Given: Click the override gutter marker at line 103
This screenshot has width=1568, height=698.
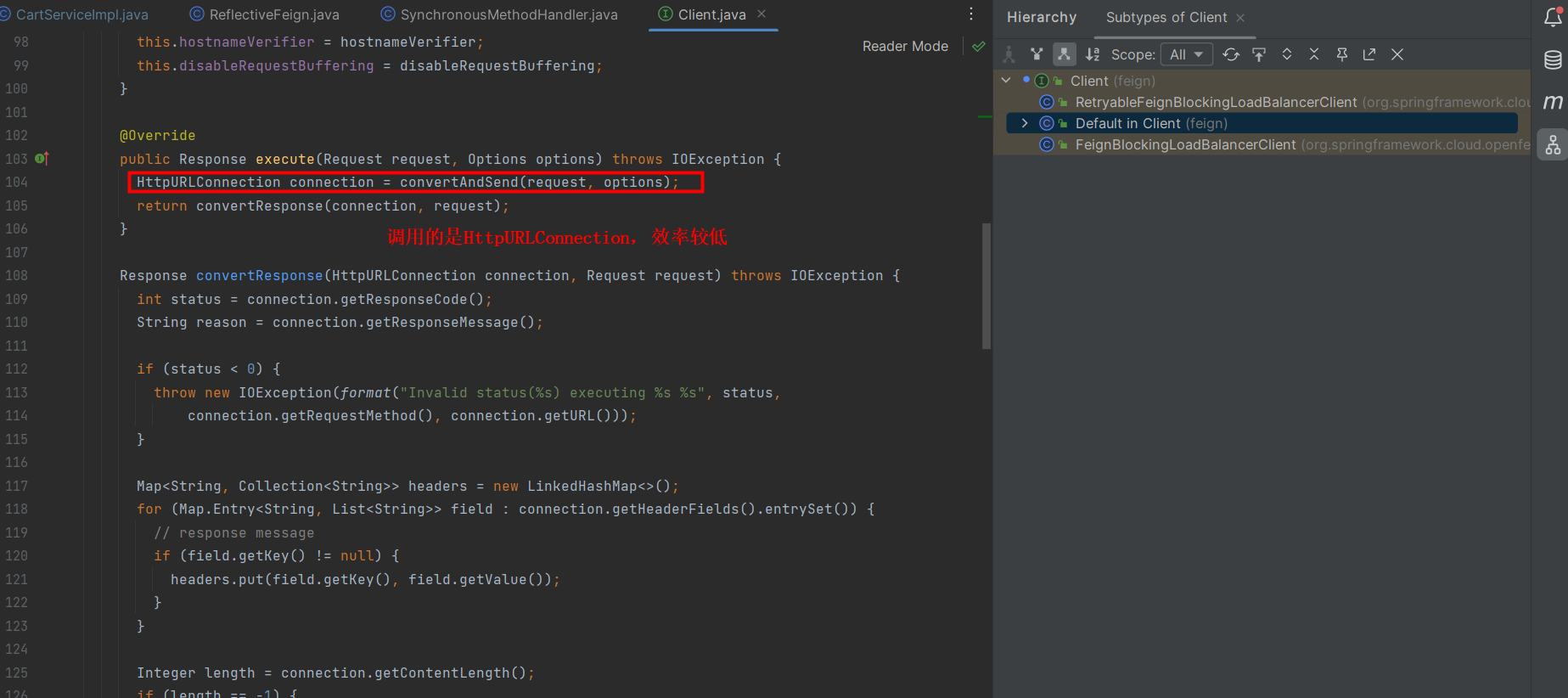Looking at the screenshot, I should [x=42, y=159].
